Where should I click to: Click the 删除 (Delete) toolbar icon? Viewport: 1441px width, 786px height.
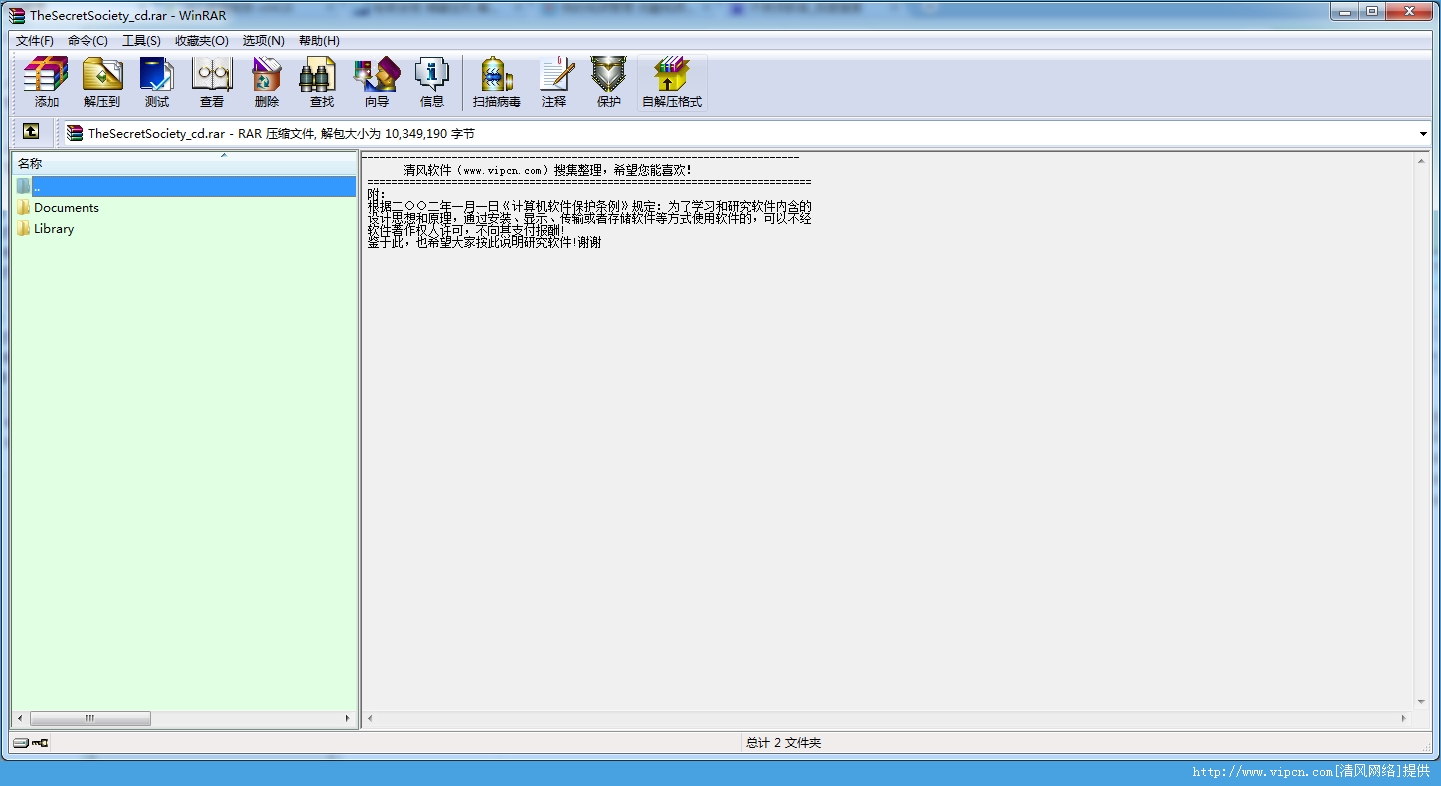click(267, 82)
